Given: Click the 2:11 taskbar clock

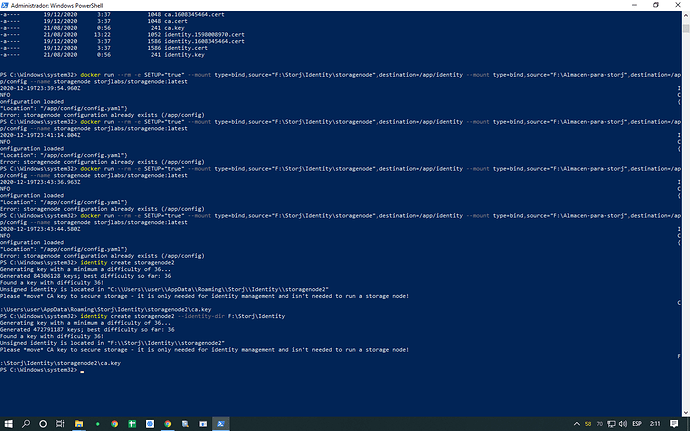Looking at the screenshot, I should [656, 423].
